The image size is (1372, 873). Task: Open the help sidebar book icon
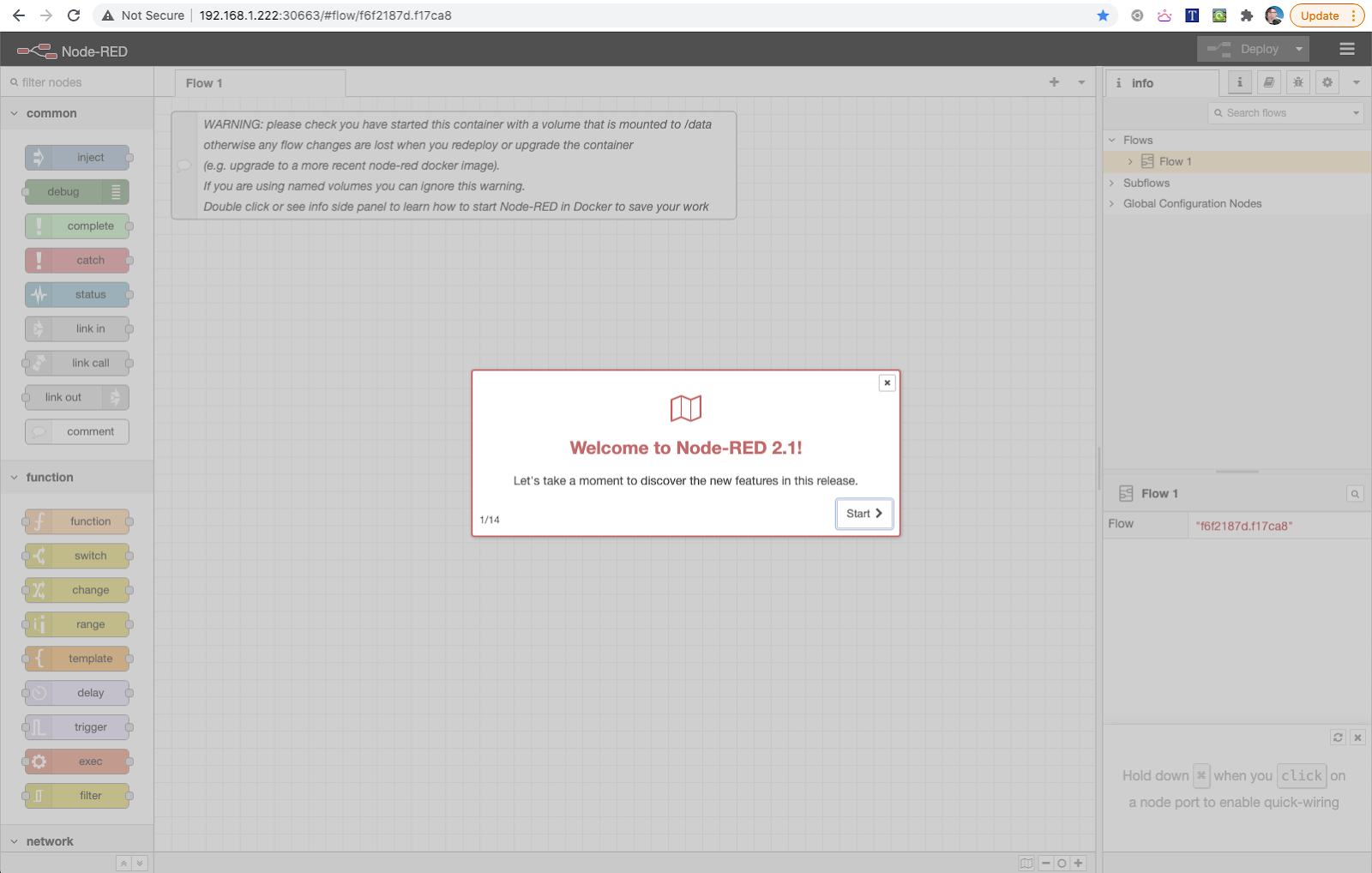1269,82
